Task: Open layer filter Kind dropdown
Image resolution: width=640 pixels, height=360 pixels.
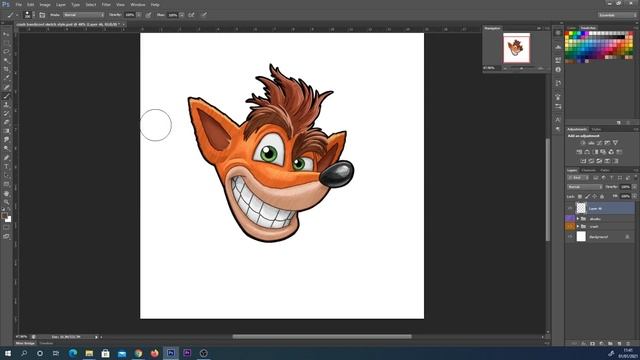Action: 578,178
